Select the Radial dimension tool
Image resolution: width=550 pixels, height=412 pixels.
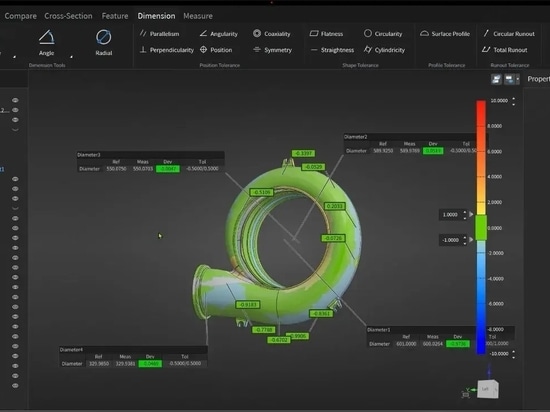(x=103, y=42)
